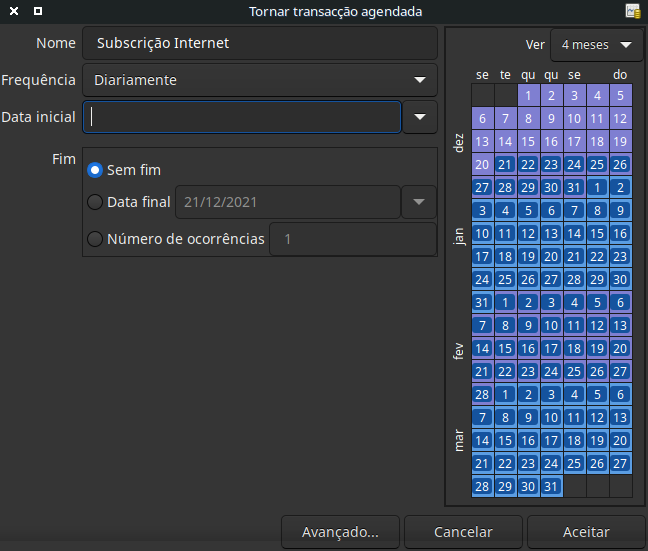
Task: Open the Data final date picker arrow
Action: click(x=419, y=202)
